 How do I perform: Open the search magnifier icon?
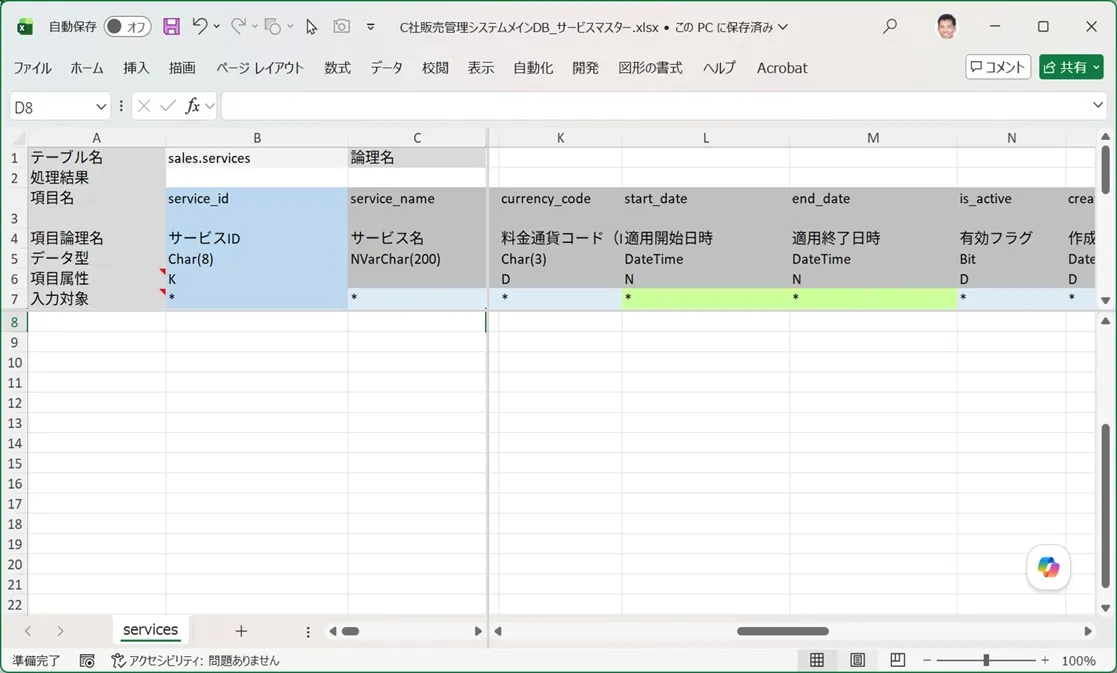pos(890,27)
